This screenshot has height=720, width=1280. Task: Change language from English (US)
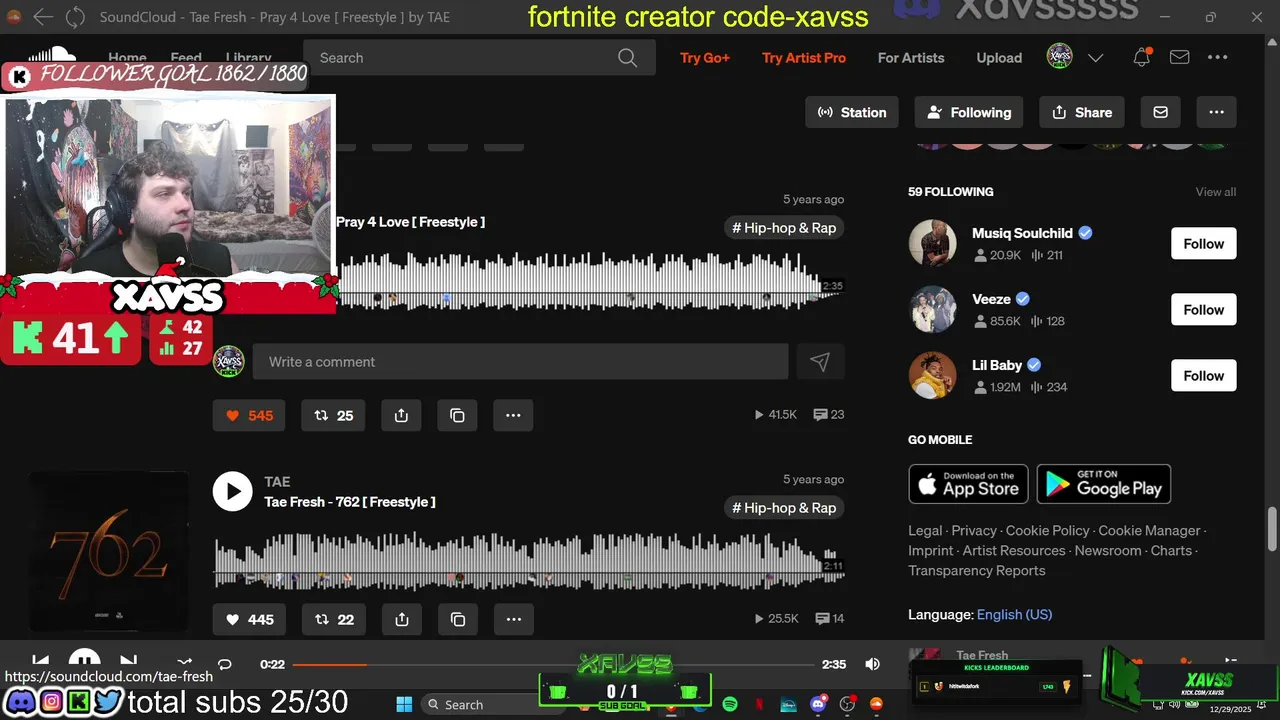1014,615
